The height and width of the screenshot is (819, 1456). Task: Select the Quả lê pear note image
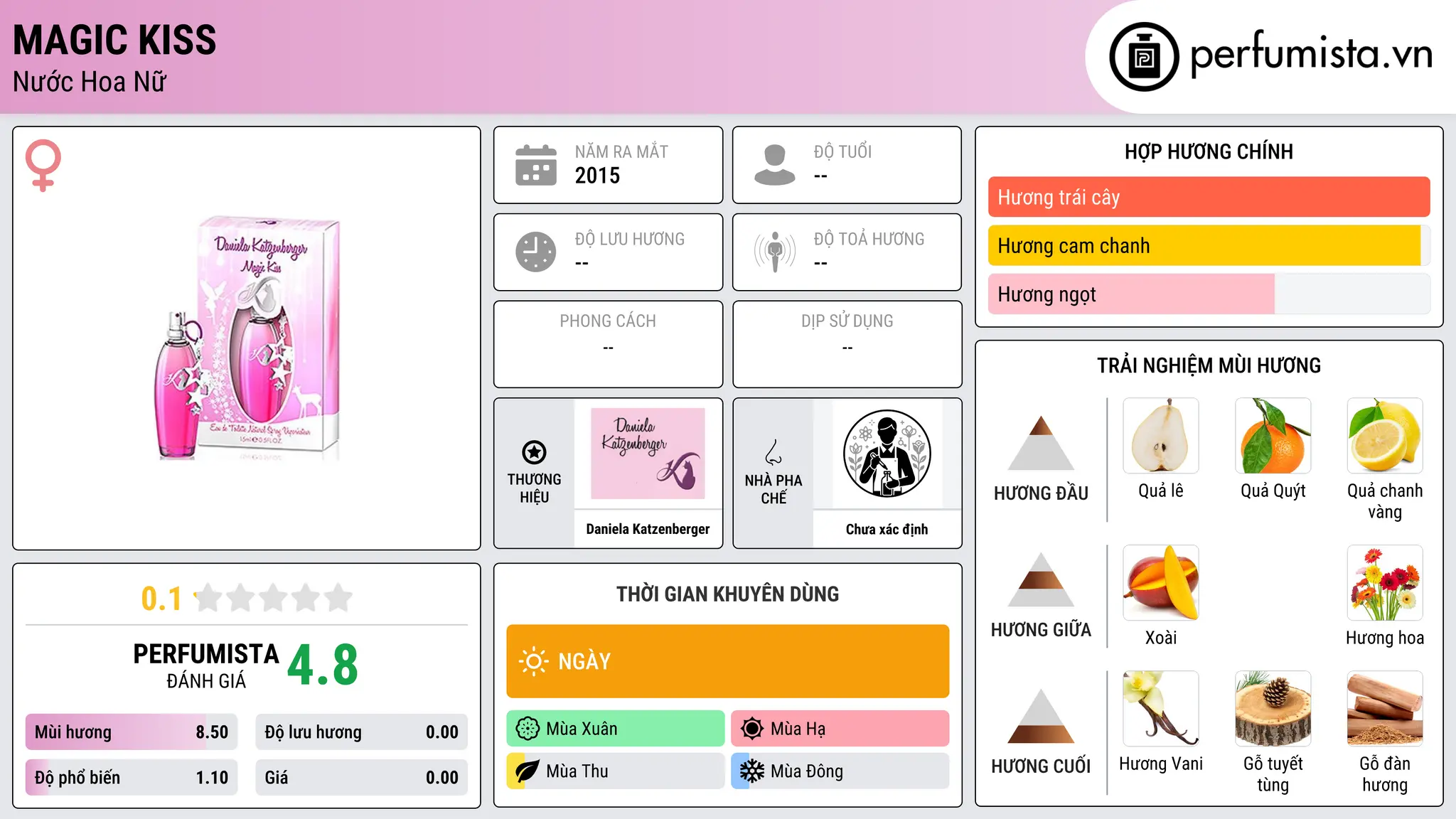coord(1161,436)
